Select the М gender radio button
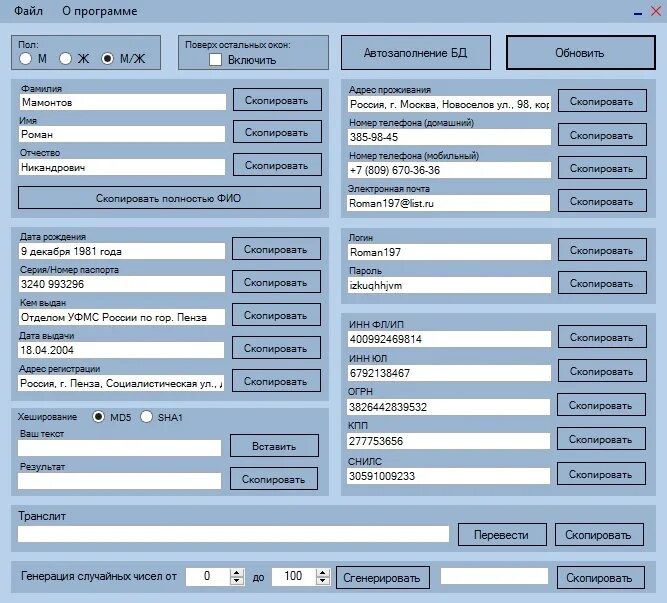Screen dimensions: 667x603 [x=26, y=58]
